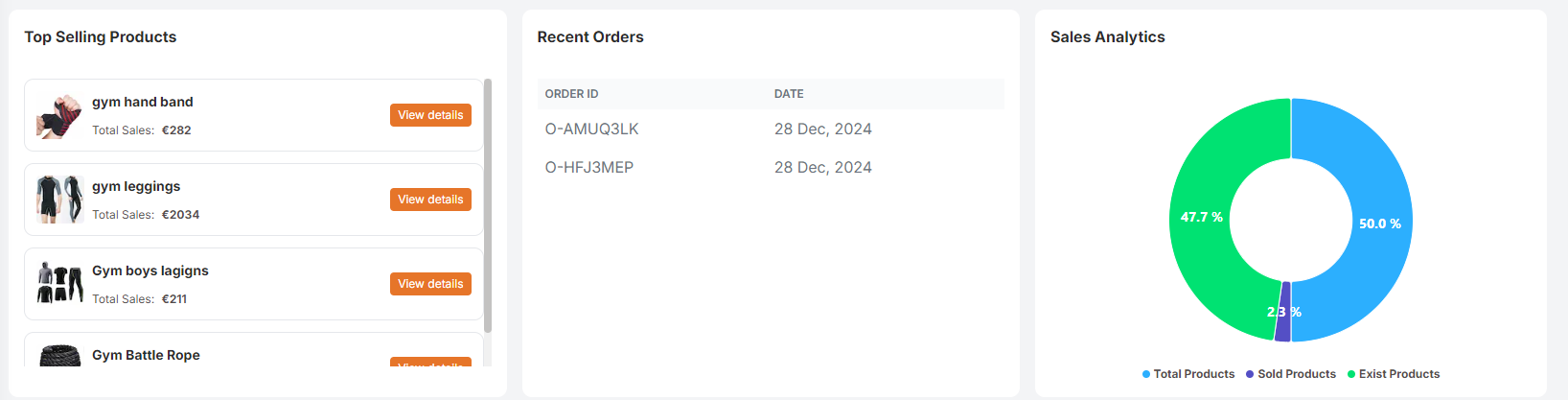The height and width of the screenshot is (400, 1568).
Task: View details for gym hand band
Action: tap(430, 115)
